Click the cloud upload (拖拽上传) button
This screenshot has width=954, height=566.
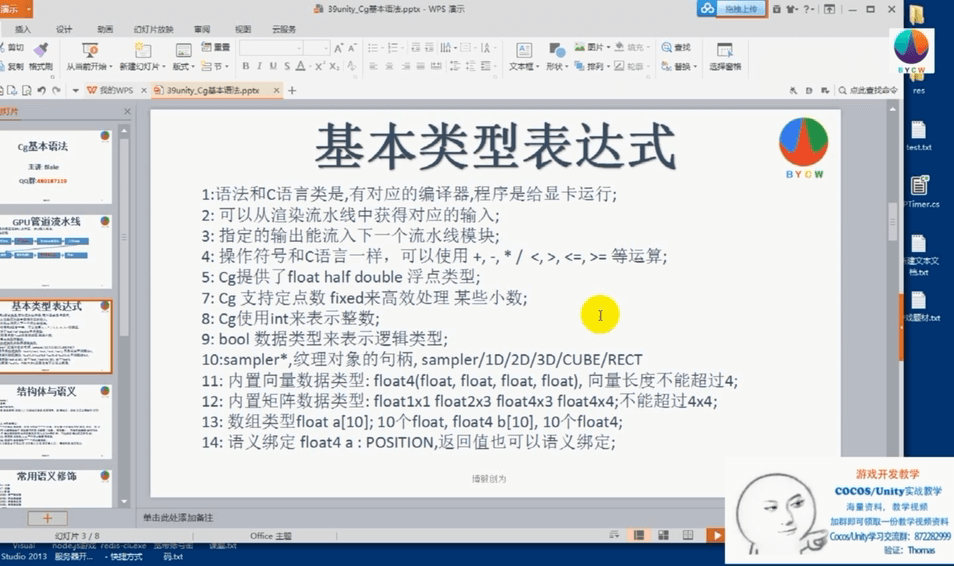coord(732,9)
